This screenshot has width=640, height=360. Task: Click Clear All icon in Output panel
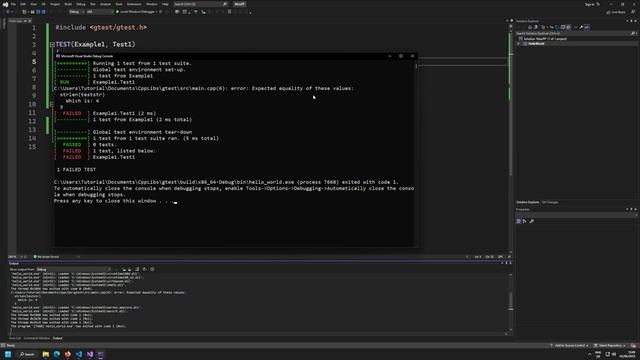click(137, 269)
